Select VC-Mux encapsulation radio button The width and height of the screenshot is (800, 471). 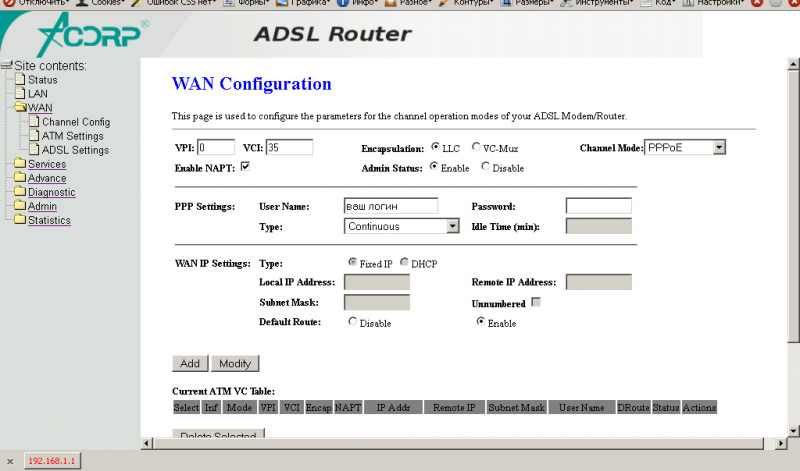pyautogui.click(x=476, y=147)
